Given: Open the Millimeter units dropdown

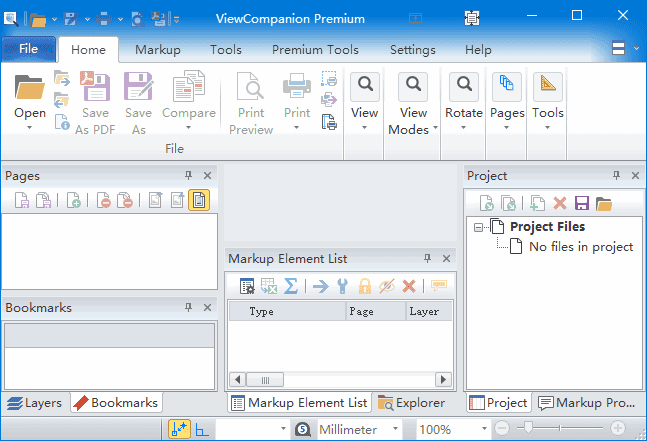Looking at the screenshot, I should tap(396, 429).
